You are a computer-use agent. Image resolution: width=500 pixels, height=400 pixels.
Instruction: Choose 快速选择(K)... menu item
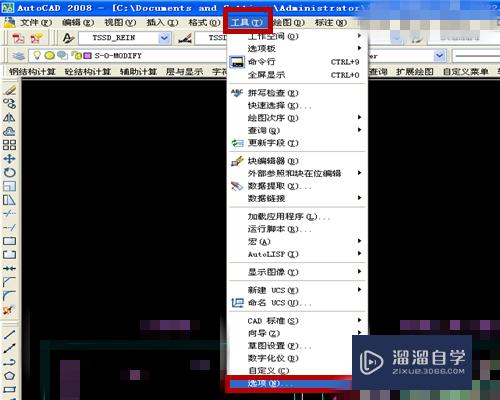tap(298, 105)
